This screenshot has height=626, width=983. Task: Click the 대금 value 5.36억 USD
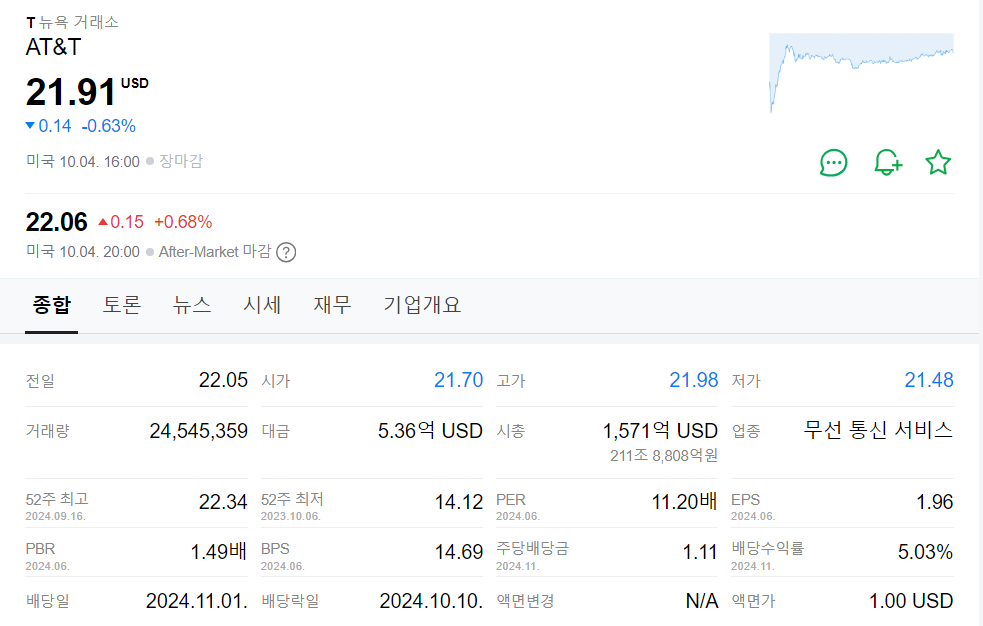pos(430,431)
